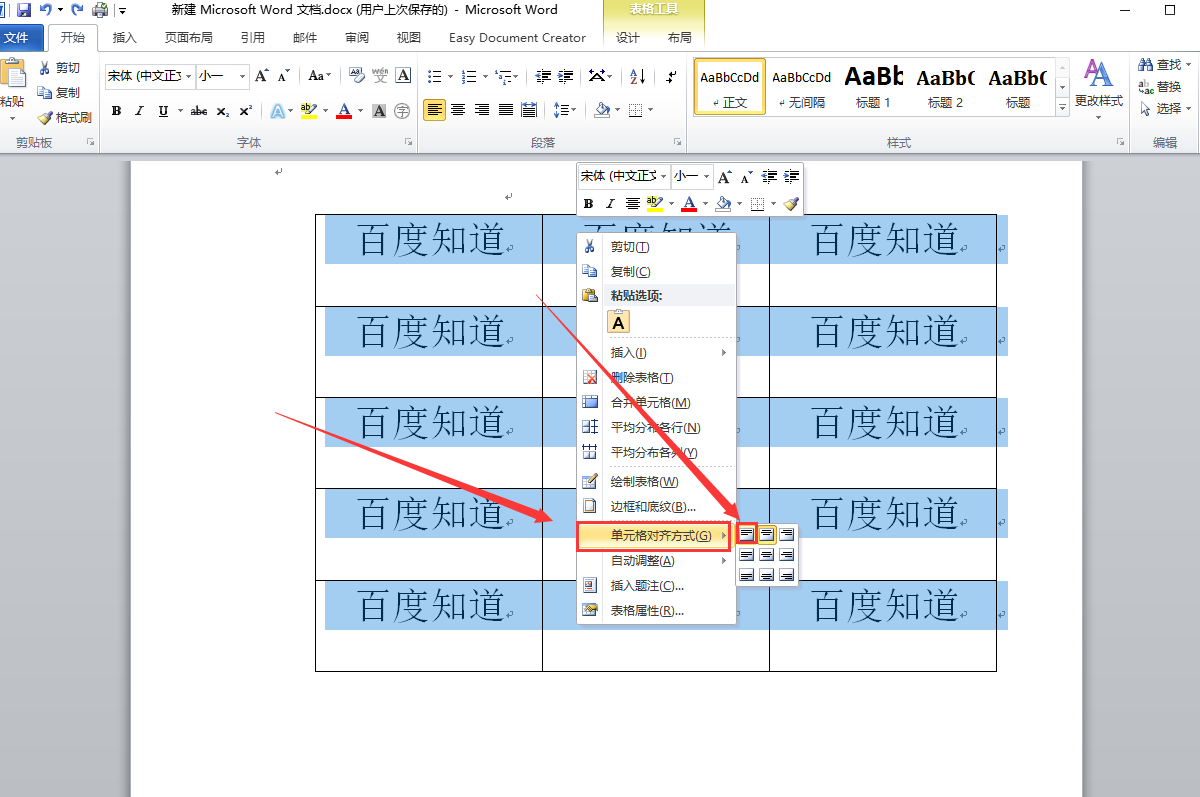Open ribbon Borders dropdown arrow

(652, 110)
